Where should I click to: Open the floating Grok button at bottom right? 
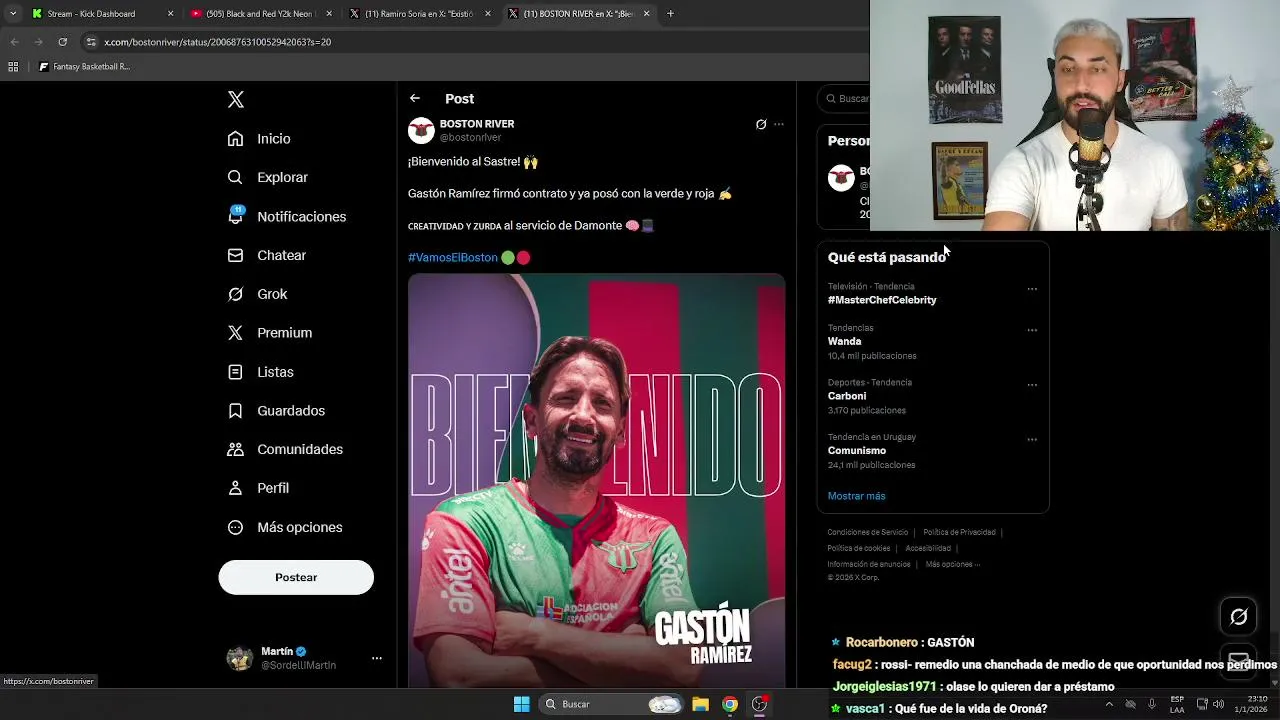[x=1238, y=617]
